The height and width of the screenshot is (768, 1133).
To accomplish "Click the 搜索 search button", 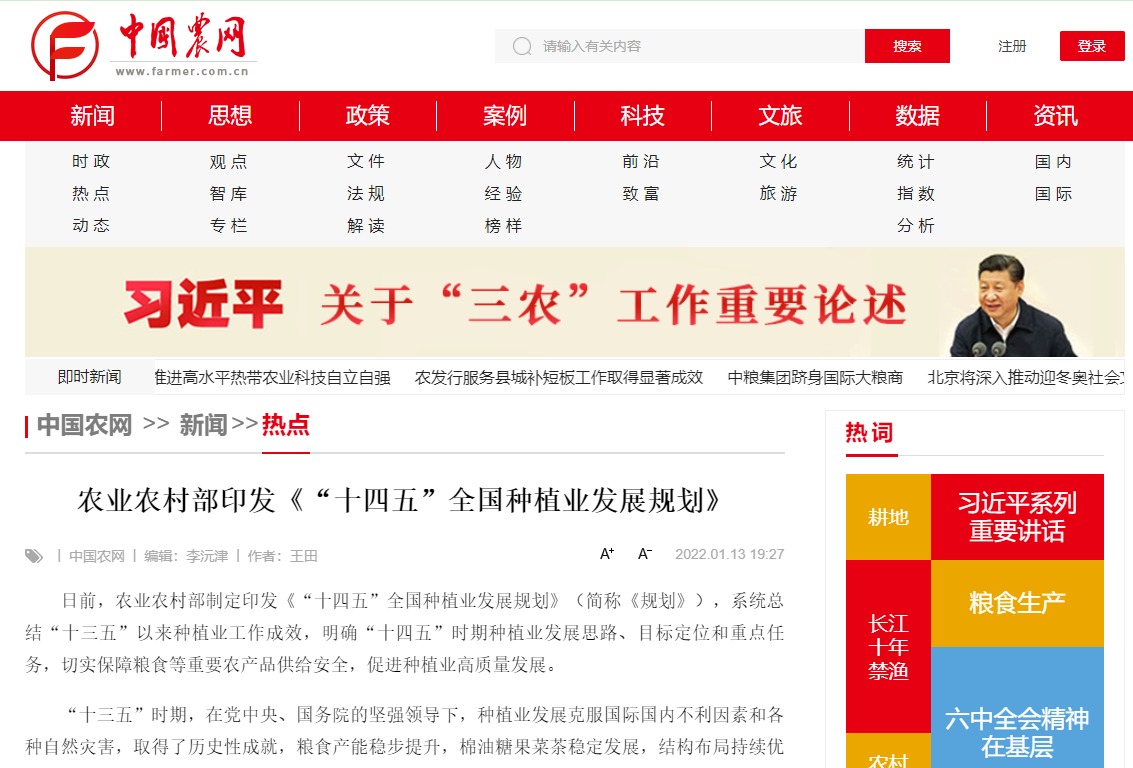I will [906, 46].
